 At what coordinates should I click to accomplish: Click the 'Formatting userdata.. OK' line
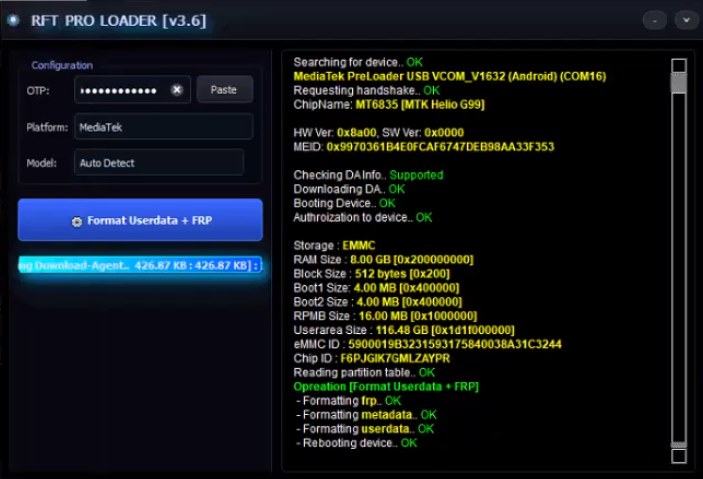(365, 429)
